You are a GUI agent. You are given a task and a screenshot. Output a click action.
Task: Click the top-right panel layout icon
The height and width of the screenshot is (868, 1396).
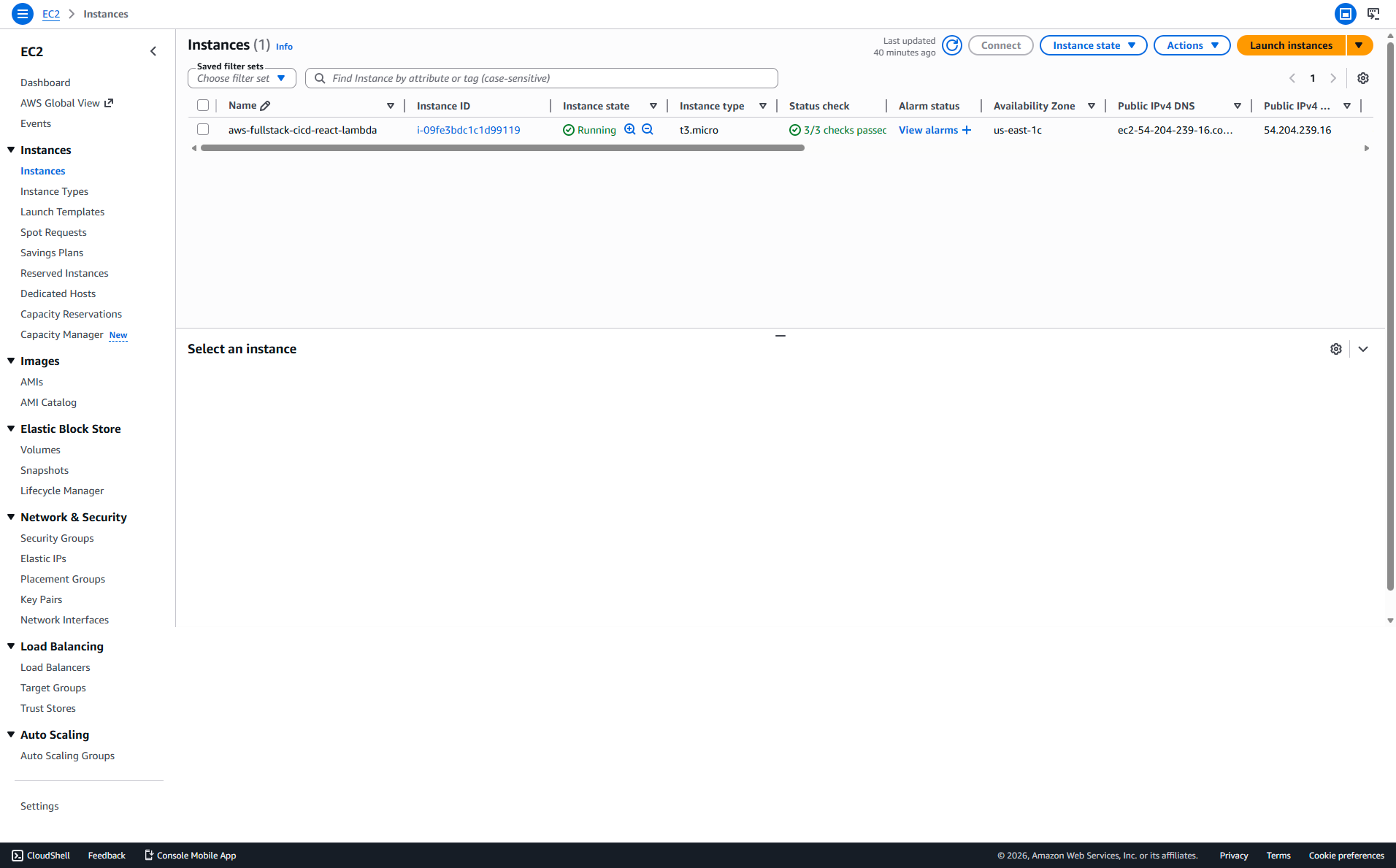click(x=1345, y=14)
